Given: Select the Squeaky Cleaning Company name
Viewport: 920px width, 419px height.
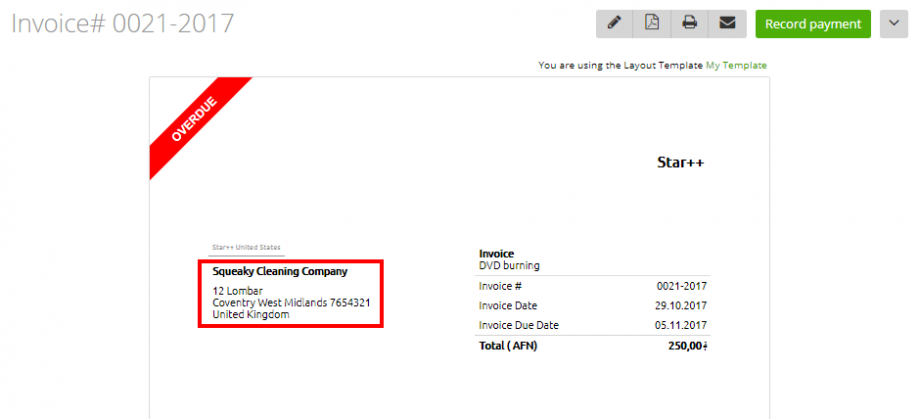Looking at the screenshot, I should tap(280, 271).
